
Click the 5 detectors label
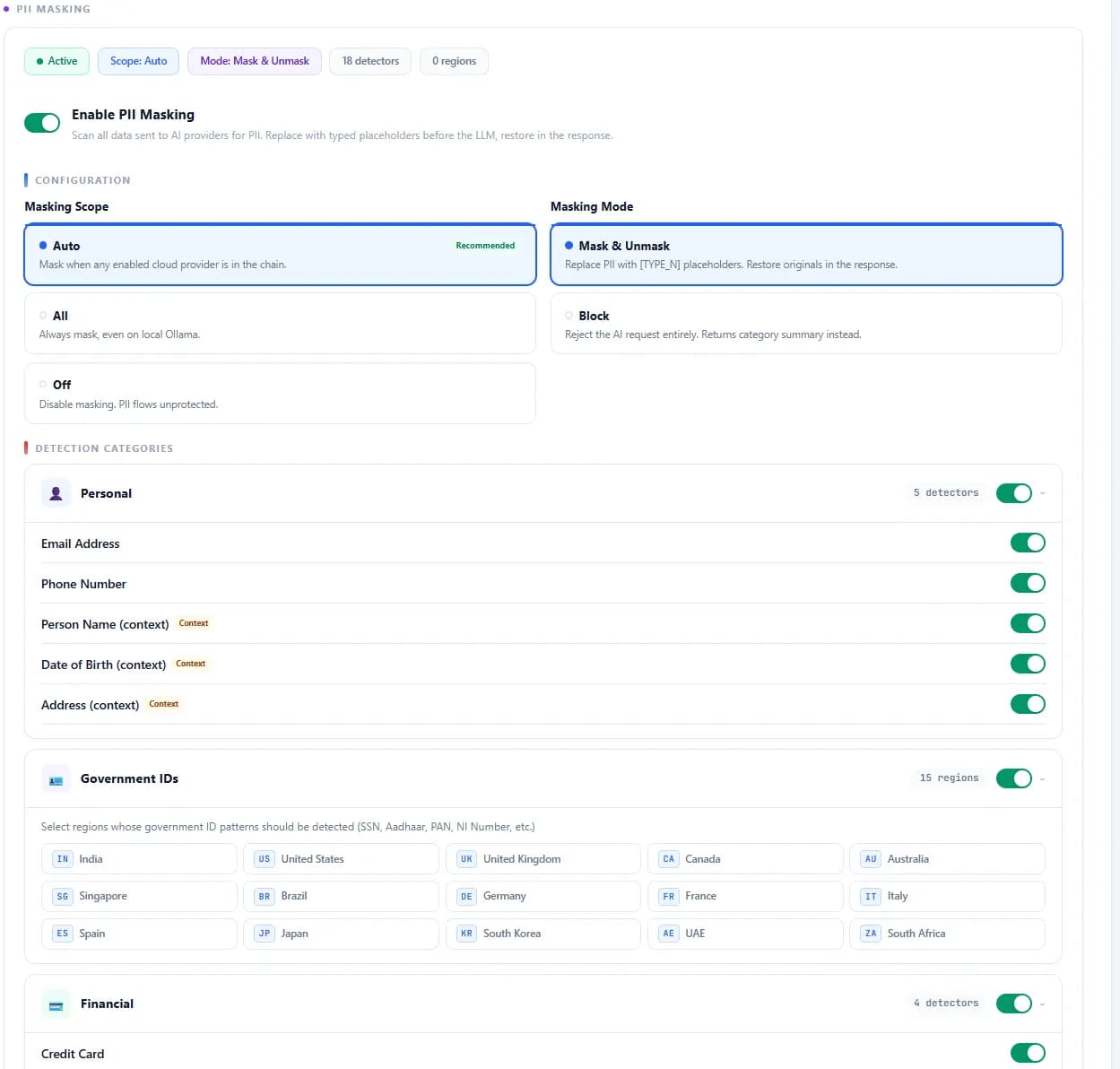[946, 493]
